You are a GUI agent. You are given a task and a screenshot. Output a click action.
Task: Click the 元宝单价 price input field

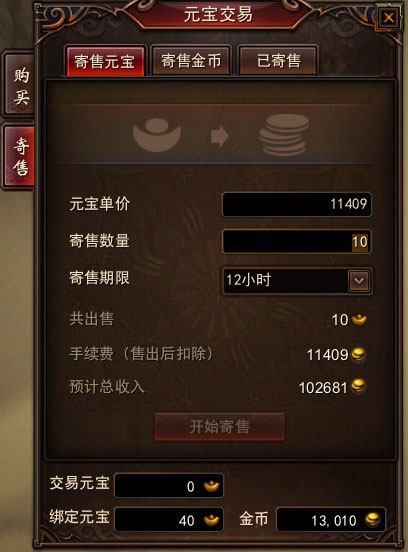297,204
